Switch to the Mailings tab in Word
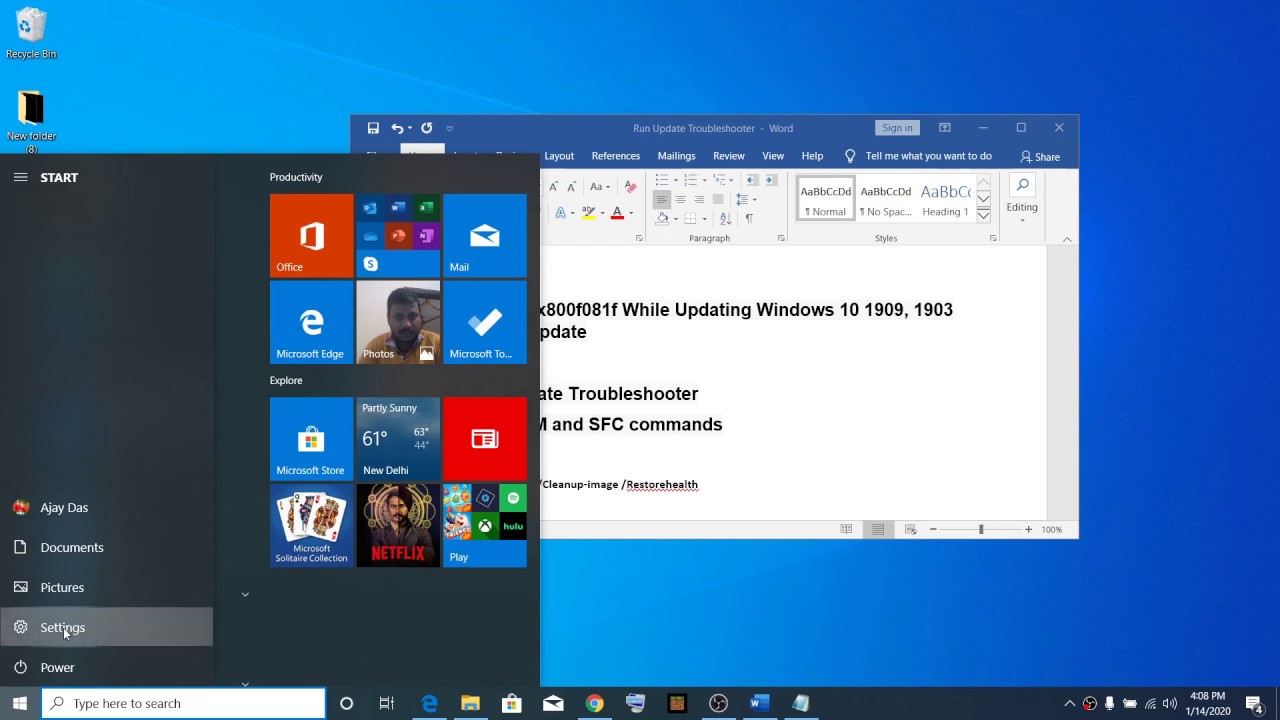Viewport: 1280px width, 720px height. (x=676, y=156)
